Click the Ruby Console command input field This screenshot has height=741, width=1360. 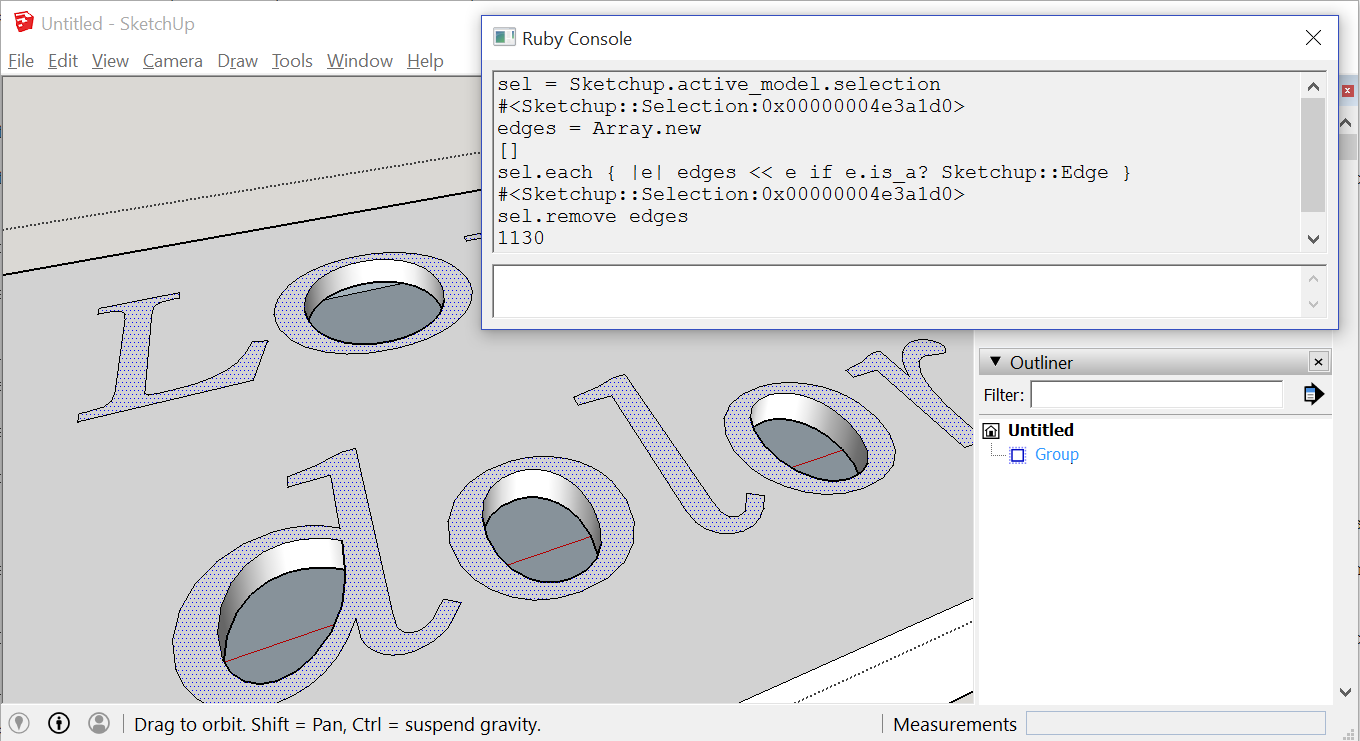tap(897, 291)
